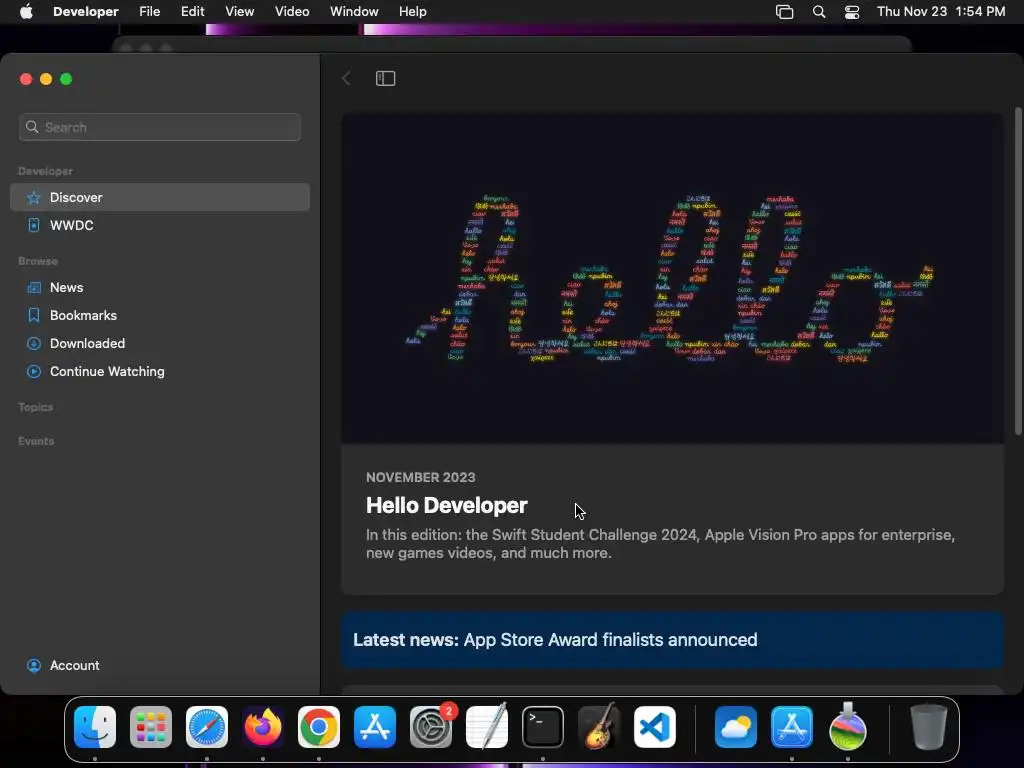This screenshot has width=1024, height=768.
Task: Open the Apple menu
Action: pos(26,12)
